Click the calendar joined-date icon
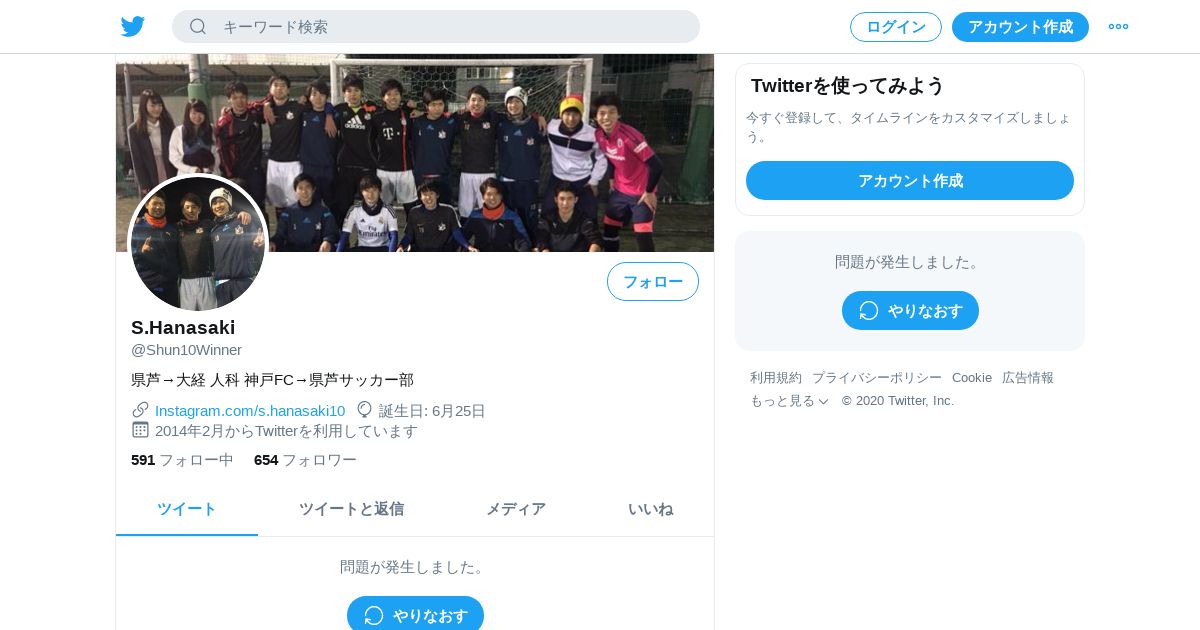The image size is (1200, 630). click(x=140, y=430)
